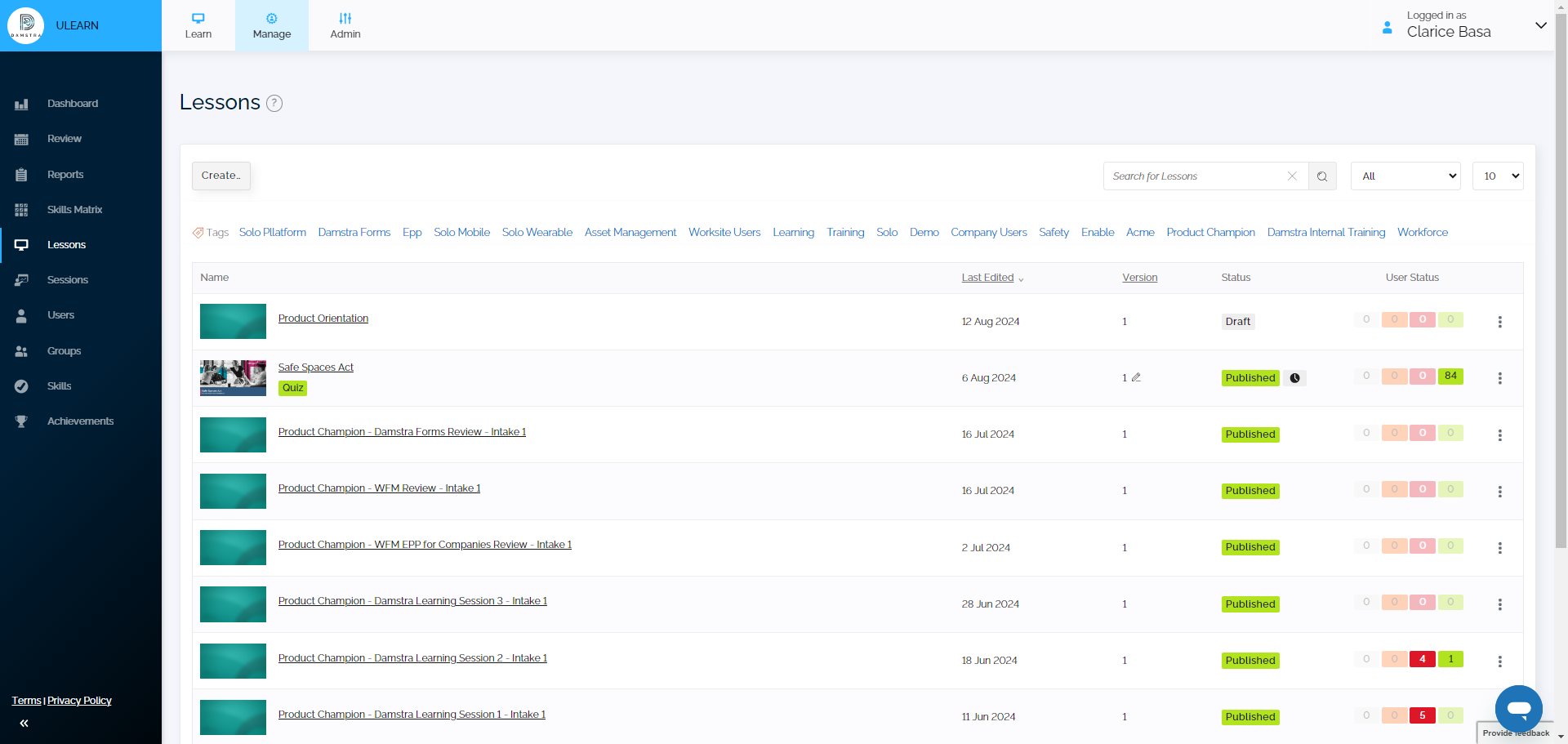Open the Dashboard sidebar icon
The width and height of the screenshot is (1568, 744).
(21, 104)
